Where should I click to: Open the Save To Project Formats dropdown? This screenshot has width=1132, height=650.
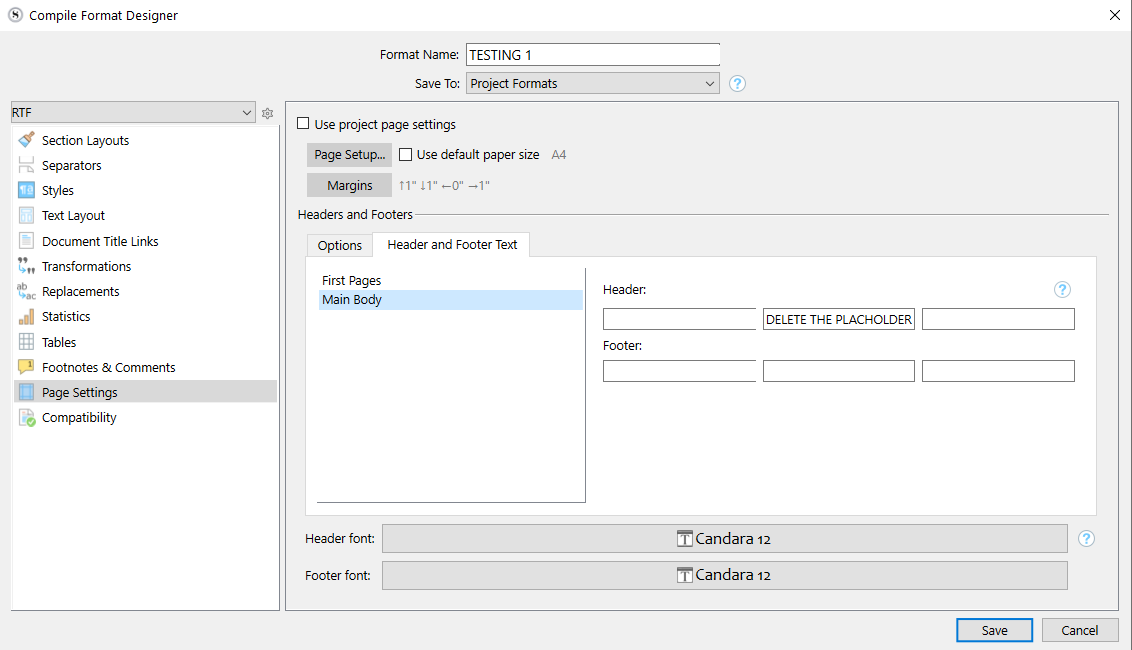[592, 84]
